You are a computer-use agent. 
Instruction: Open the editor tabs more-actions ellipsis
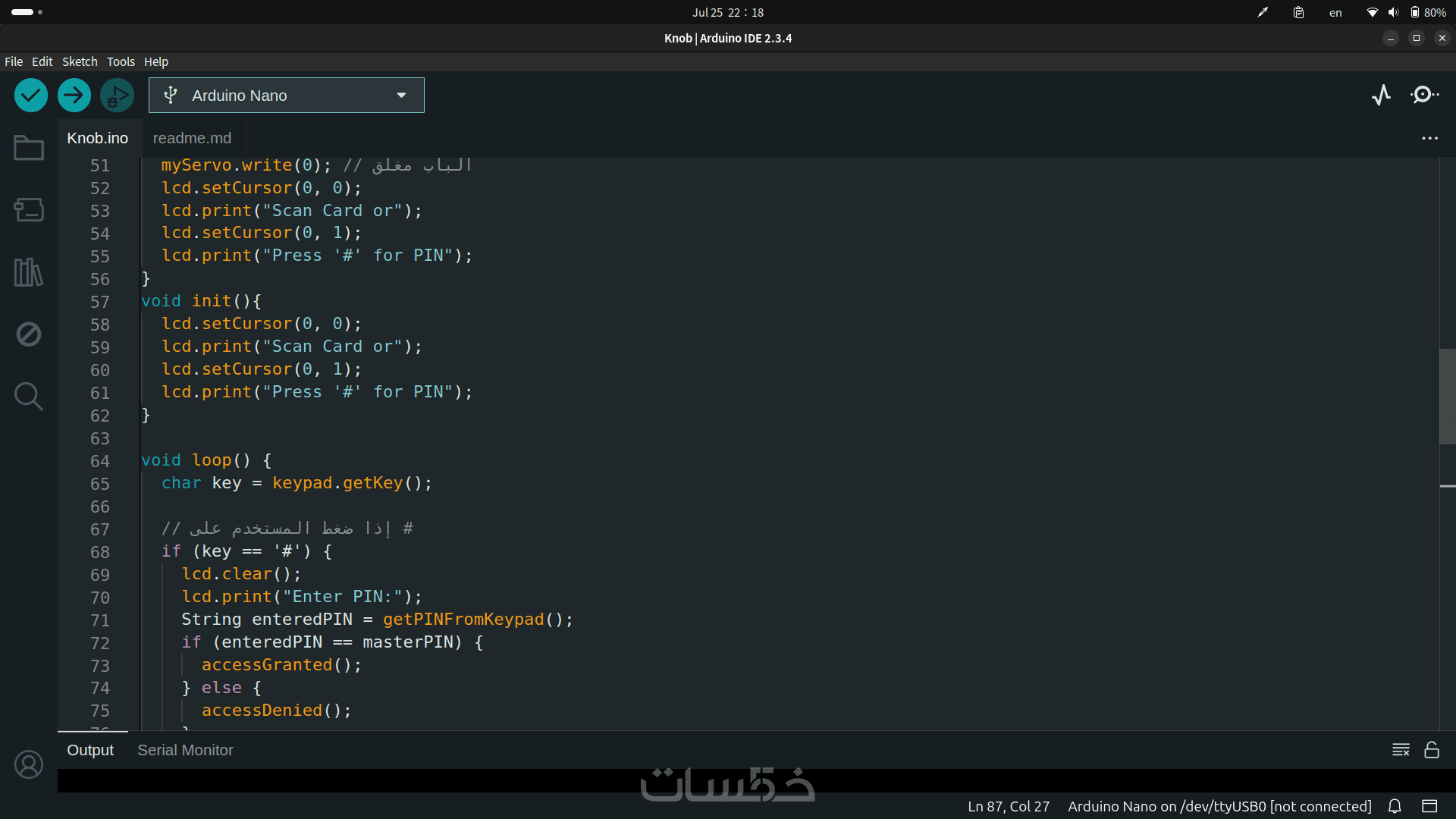pos(1429,138)
